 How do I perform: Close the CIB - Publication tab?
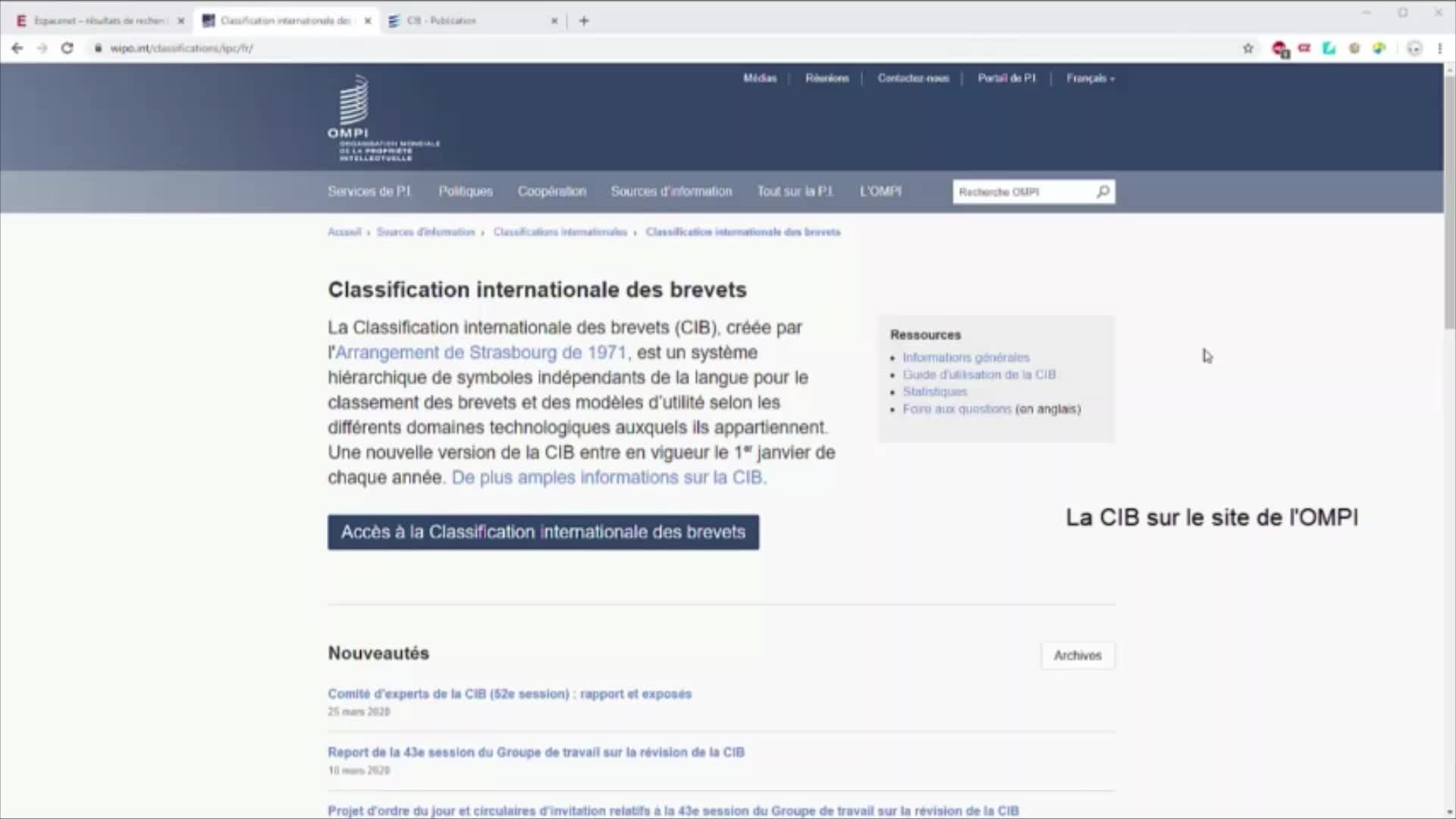[554, 20]
